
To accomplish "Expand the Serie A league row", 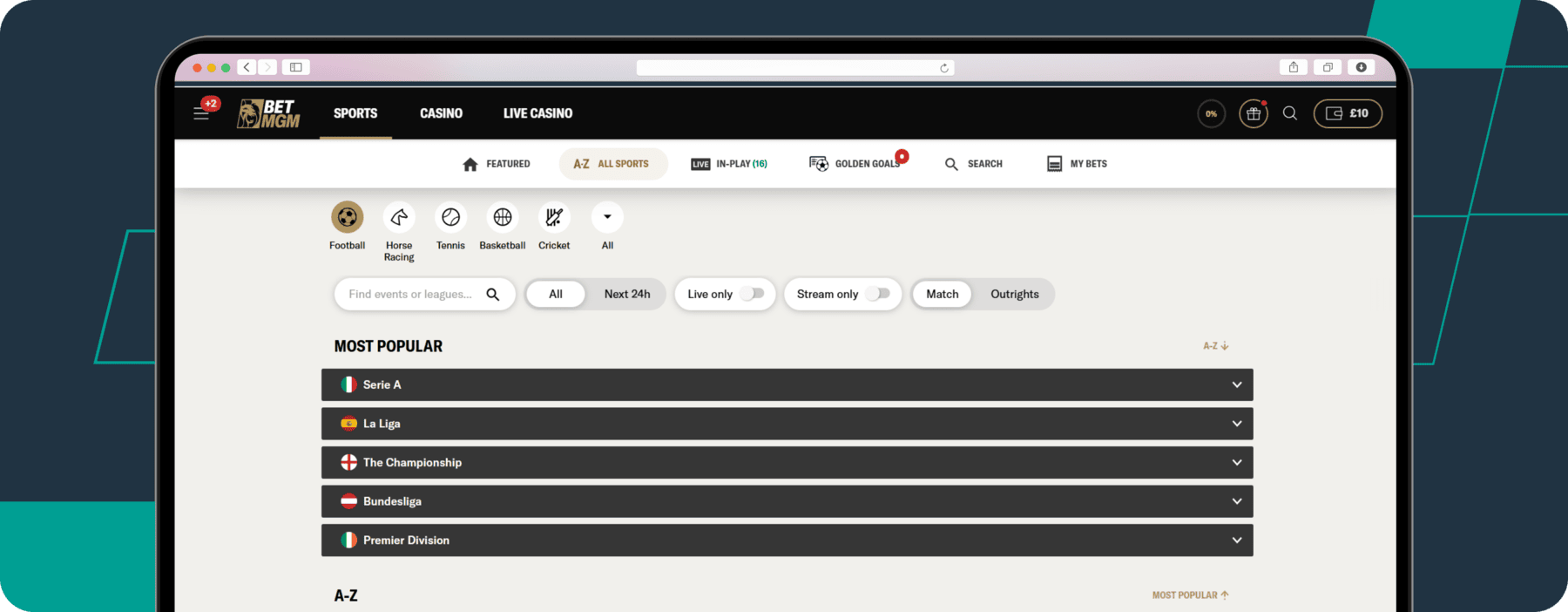I will click(x=787, y=385).
